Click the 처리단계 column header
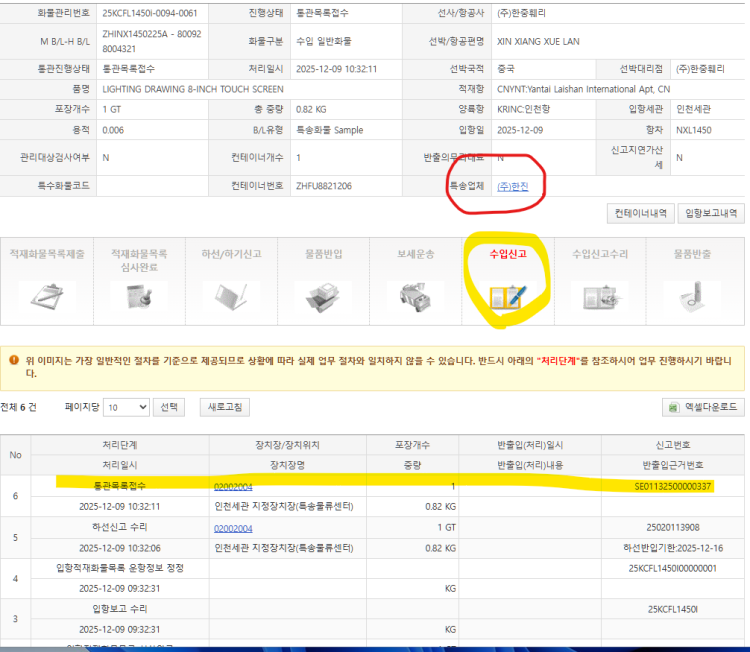The width and height of the screenshot is (750, 652). (119, 445)
